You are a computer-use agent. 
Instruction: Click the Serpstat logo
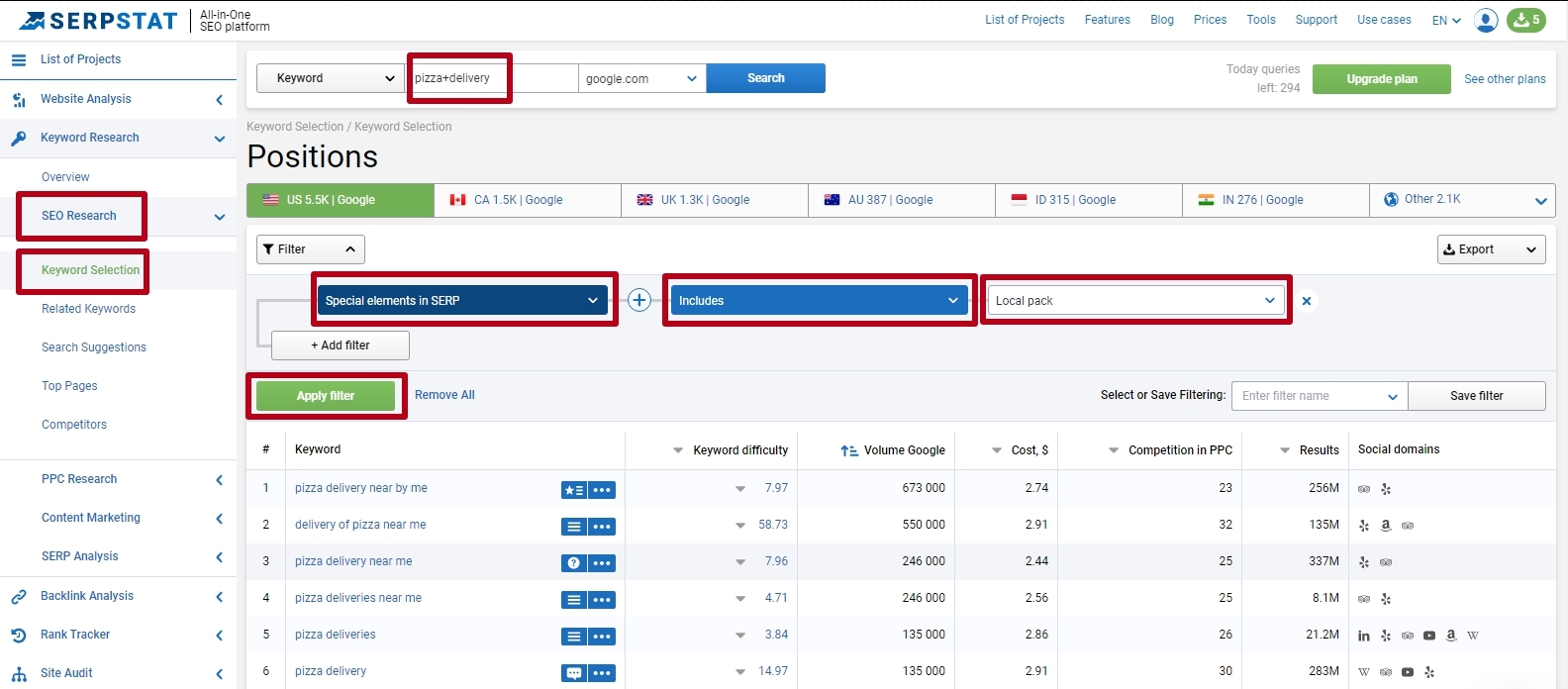tap(98, 21)
